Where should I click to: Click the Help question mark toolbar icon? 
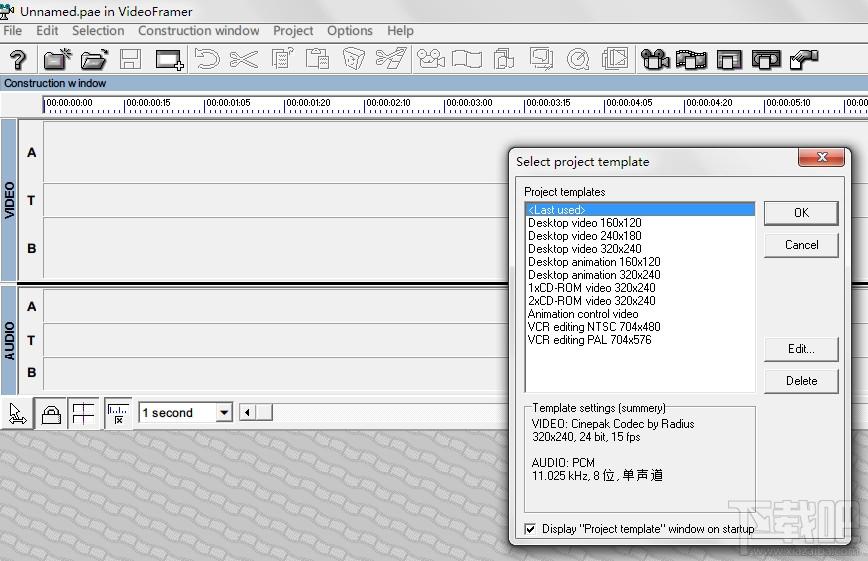pyautogui.click(x=18, y=59)
